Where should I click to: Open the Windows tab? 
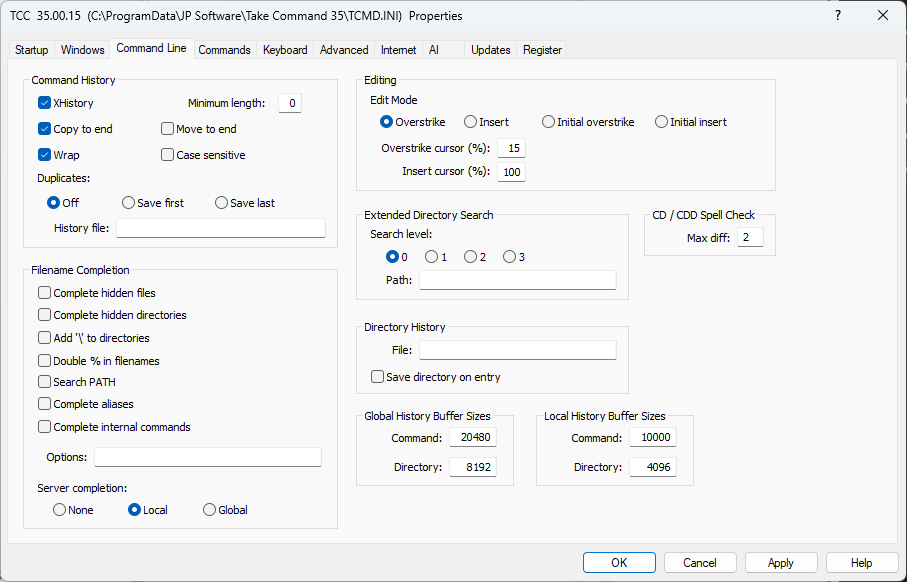click(x=83, y=50)
